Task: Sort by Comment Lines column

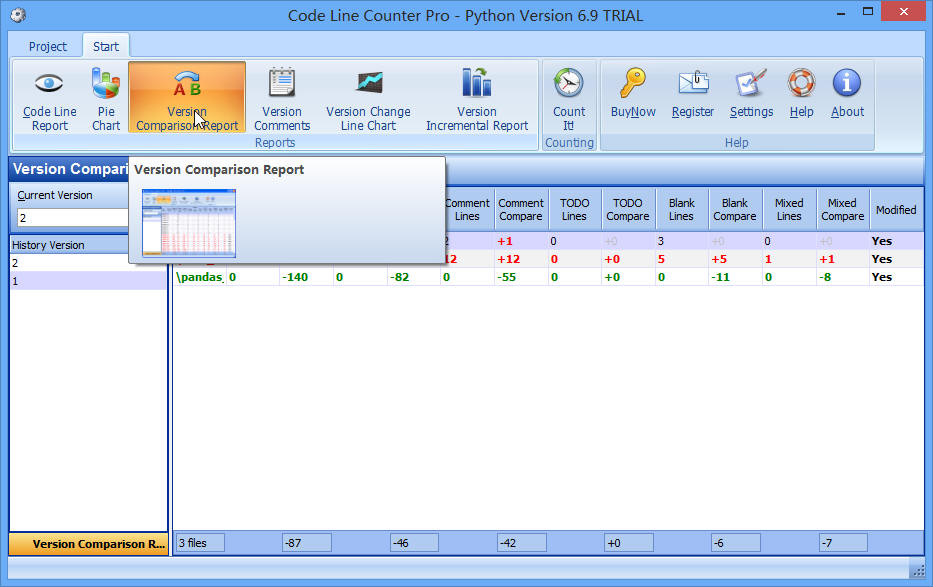Action: (468, 209)
